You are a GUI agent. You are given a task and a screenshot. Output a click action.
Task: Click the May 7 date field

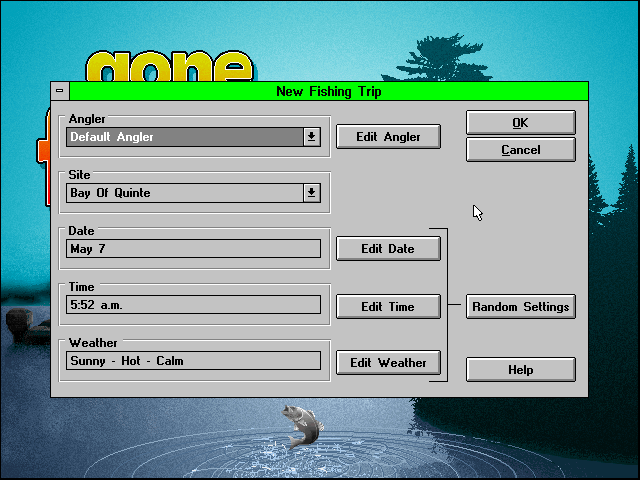click(193, 249)
